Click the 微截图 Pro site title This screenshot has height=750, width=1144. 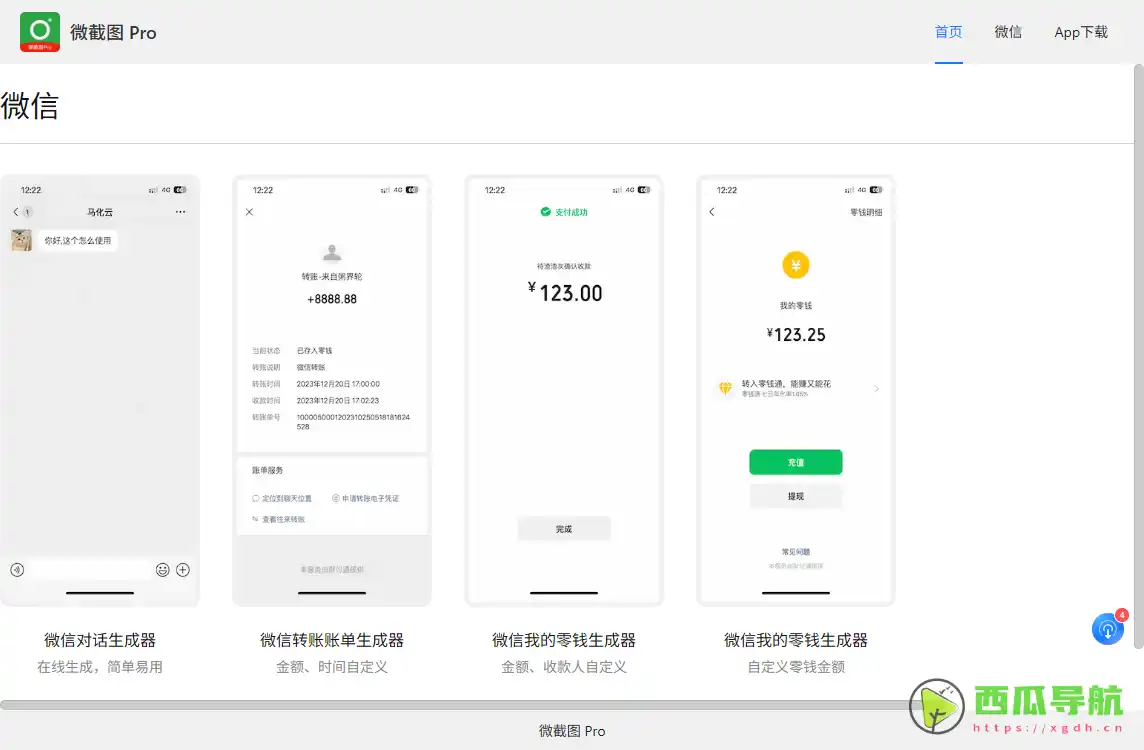coord(113,33)
